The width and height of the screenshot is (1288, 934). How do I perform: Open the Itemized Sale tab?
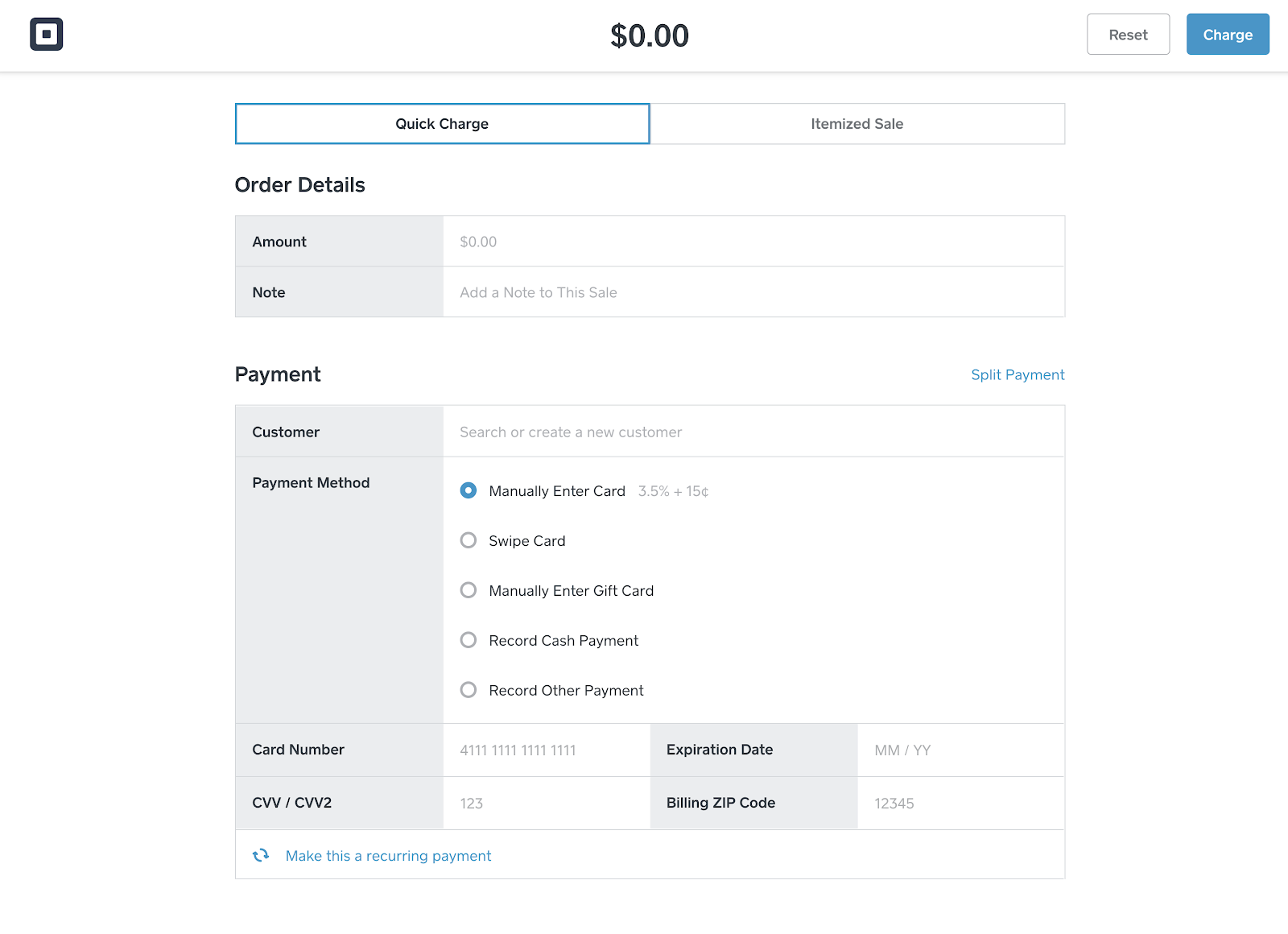point(857,124)
